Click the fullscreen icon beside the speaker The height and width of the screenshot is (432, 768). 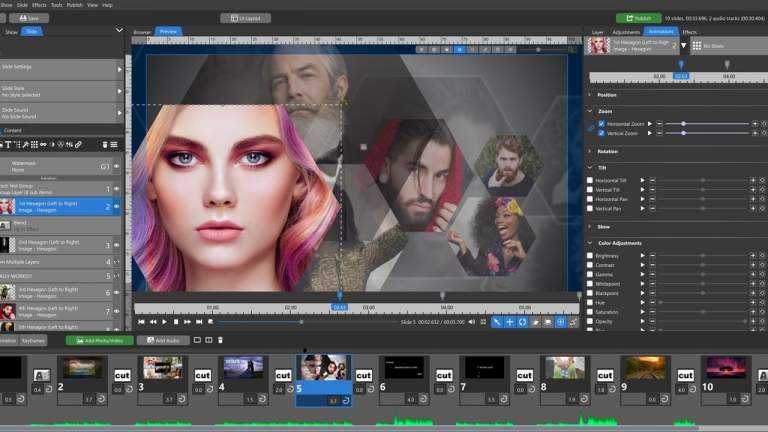click(483, 322)
